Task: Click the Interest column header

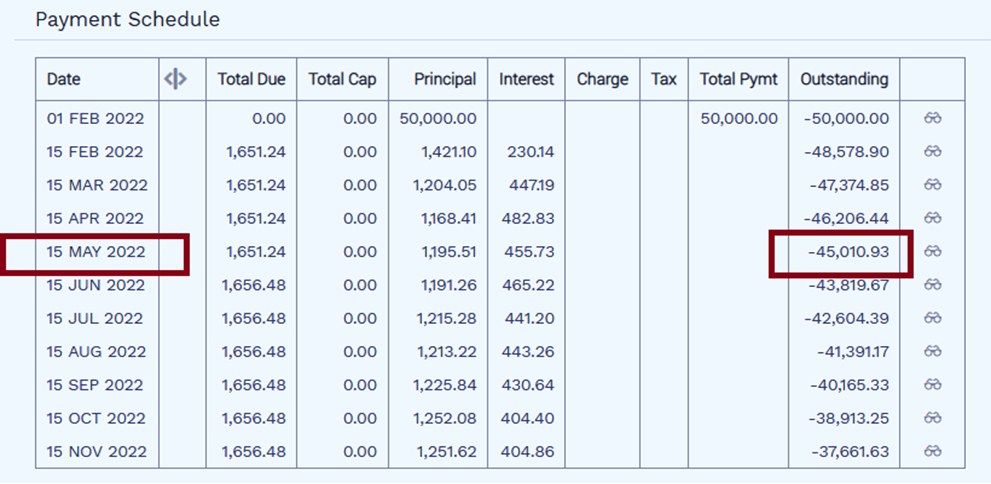Action: [526, 79]
